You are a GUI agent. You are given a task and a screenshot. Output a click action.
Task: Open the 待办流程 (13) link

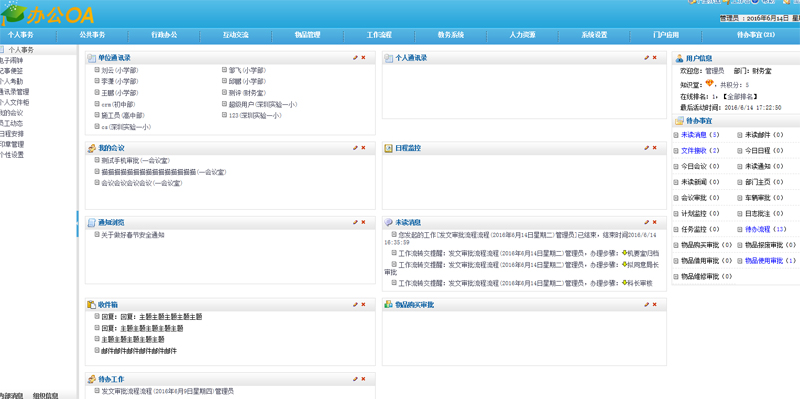pyautogui.click(x=766, y=230)
